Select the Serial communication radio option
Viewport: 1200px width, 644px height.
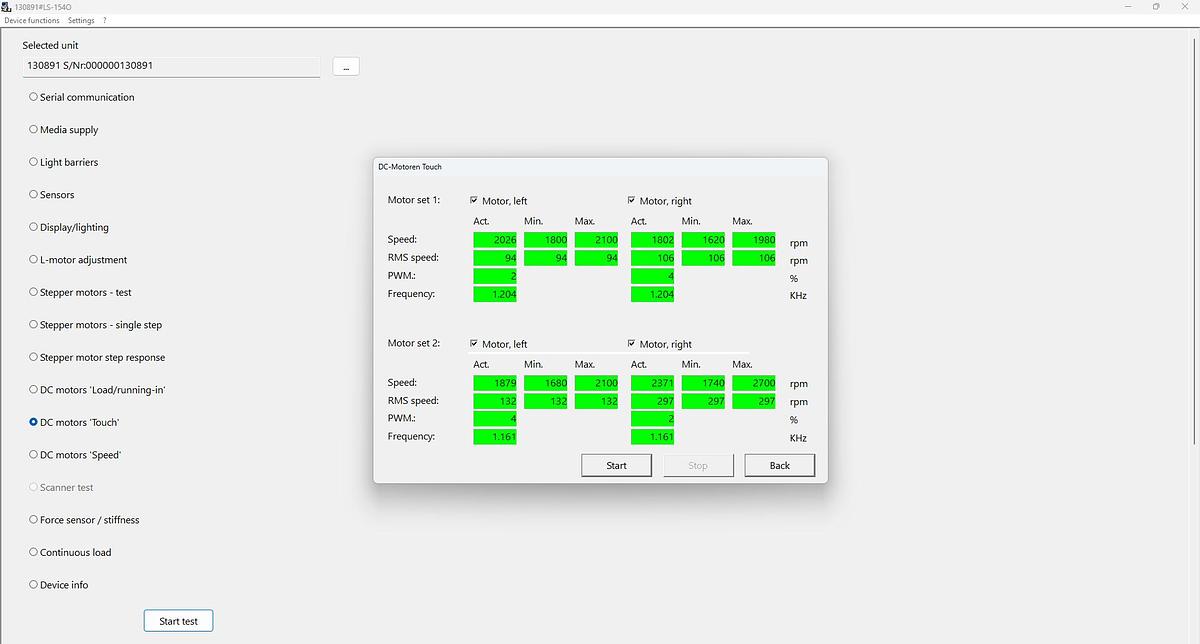(x=34, y=97)
